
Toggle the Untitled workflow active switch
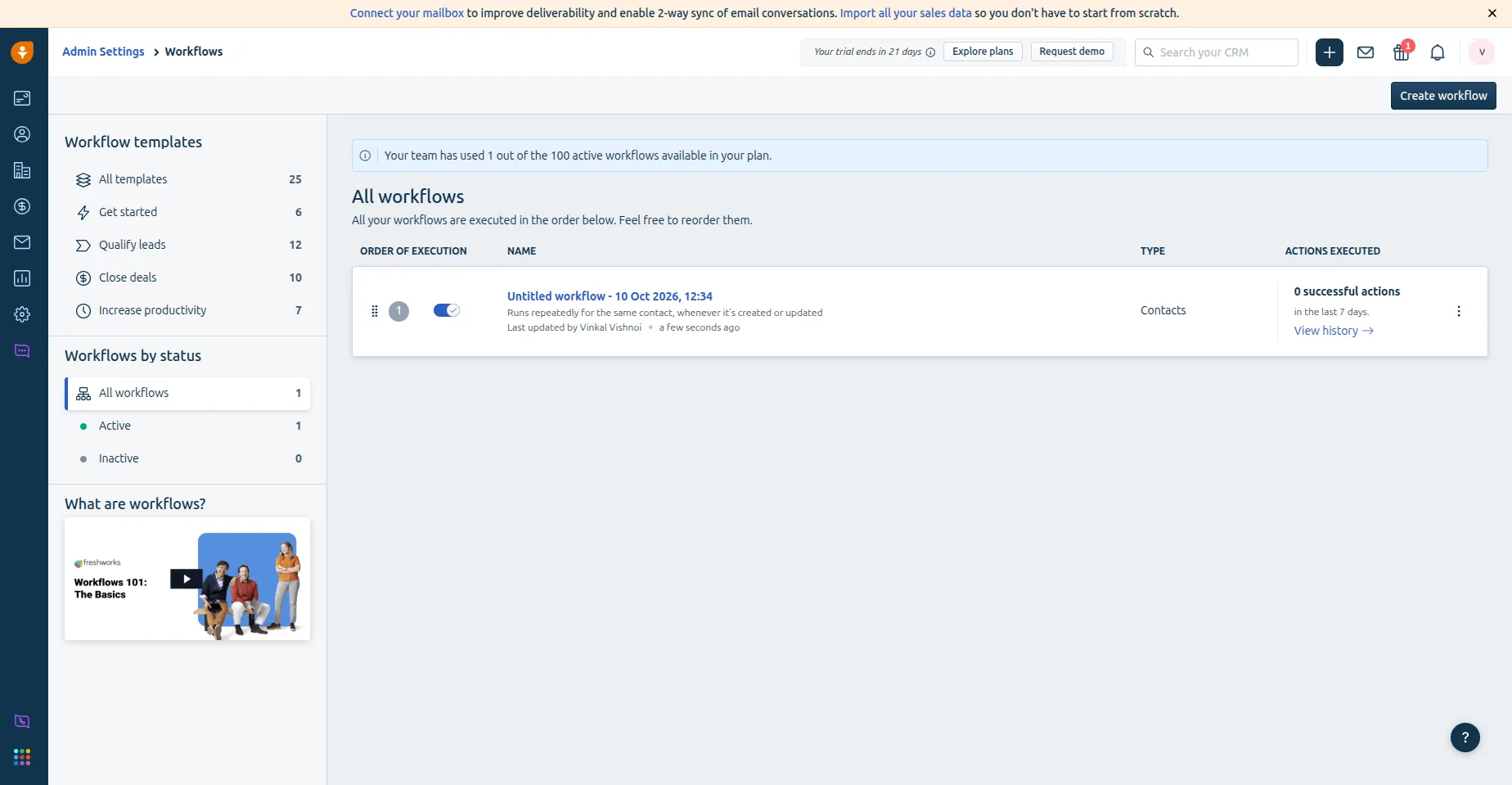447,310
